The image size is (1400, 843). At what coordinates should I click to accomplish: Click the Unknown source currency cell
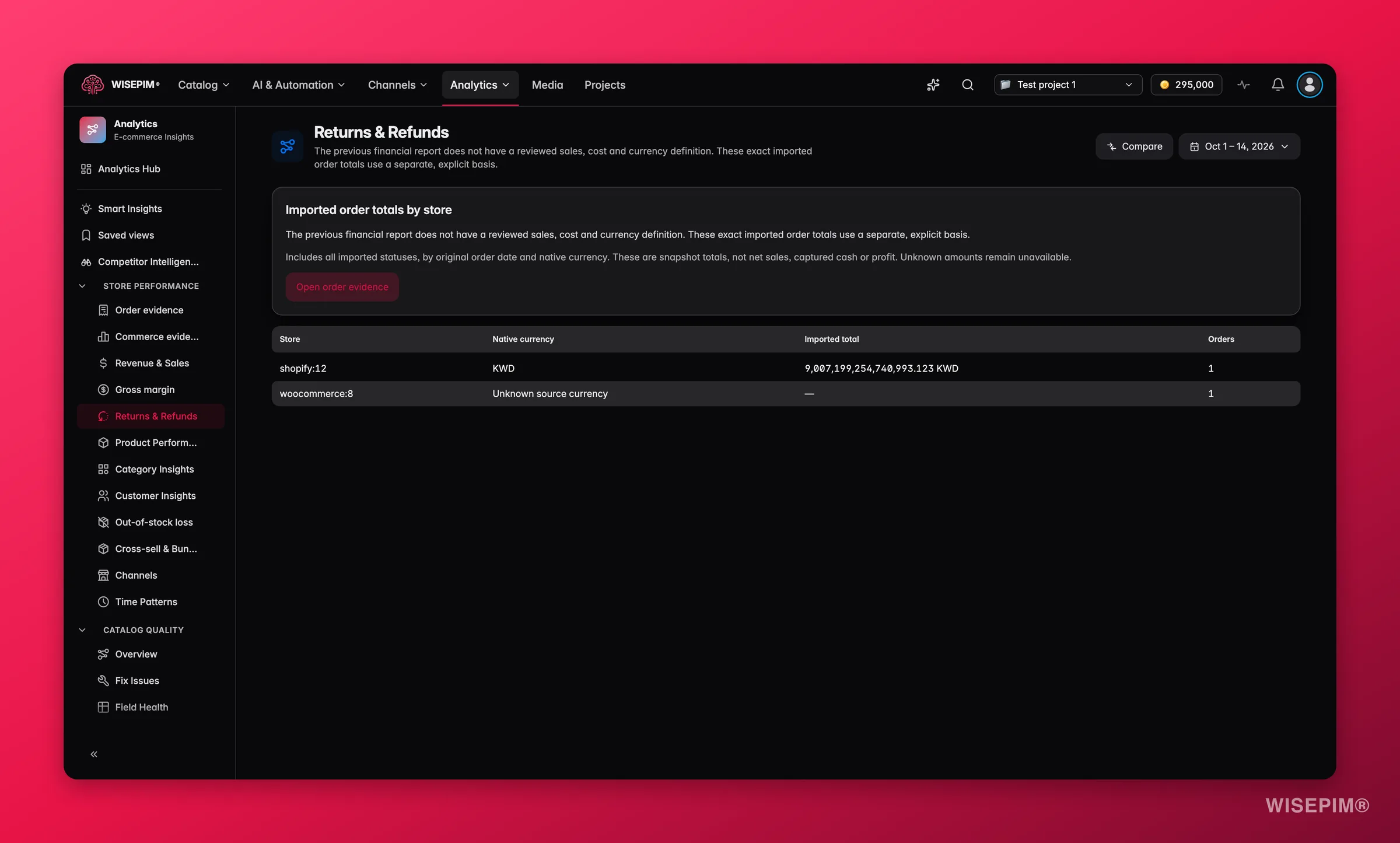tap(549, 394)
